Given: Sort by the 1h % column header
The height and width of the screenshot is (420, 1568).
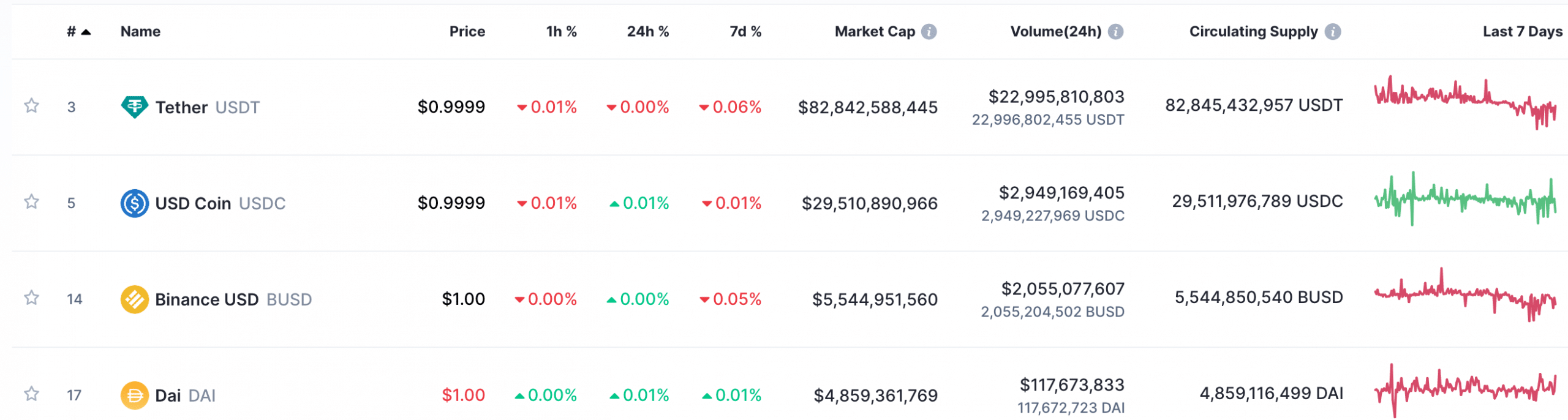Looking at the screenshot, I should pyautogui.click(x=561, y=32).
